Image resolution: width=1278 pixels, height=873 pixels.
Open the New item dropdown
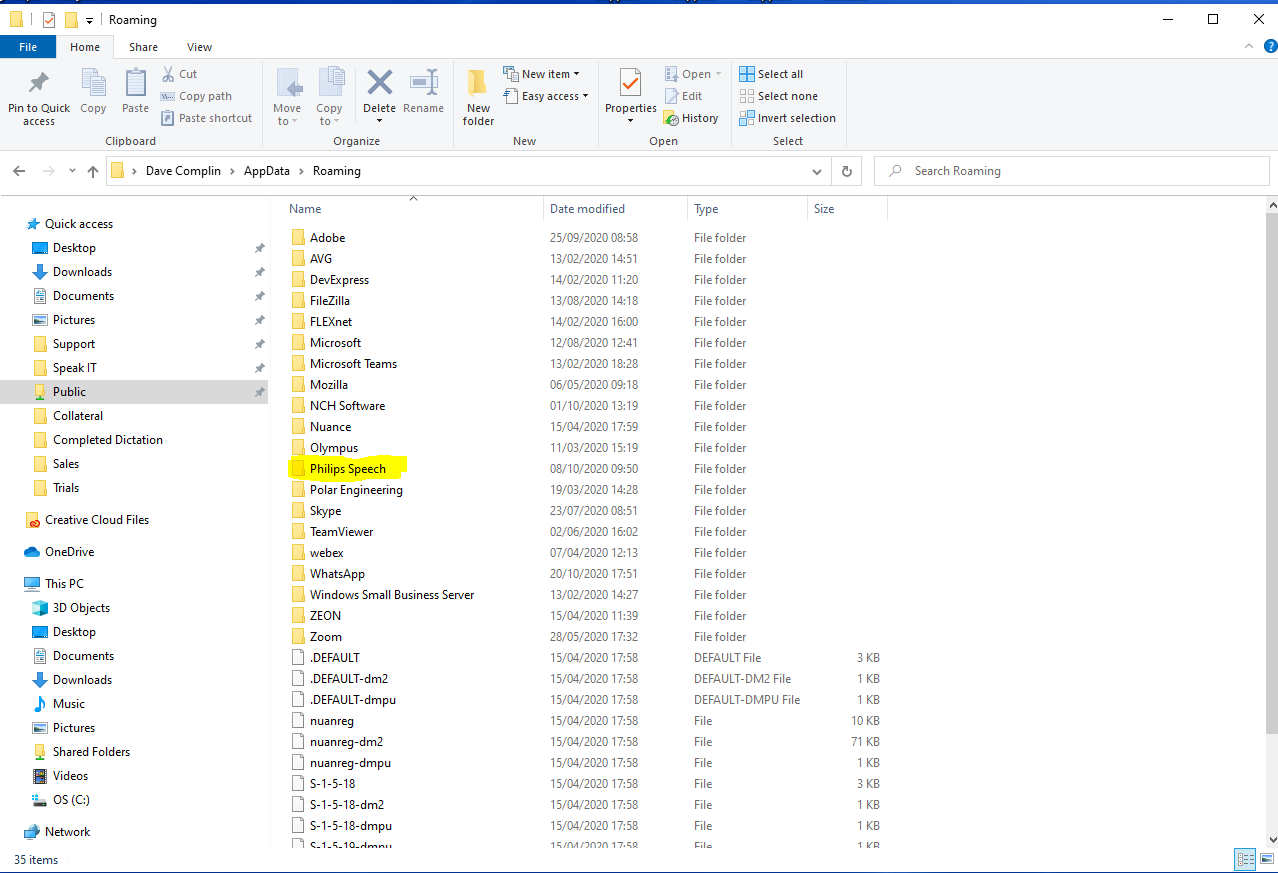(541, 74)
